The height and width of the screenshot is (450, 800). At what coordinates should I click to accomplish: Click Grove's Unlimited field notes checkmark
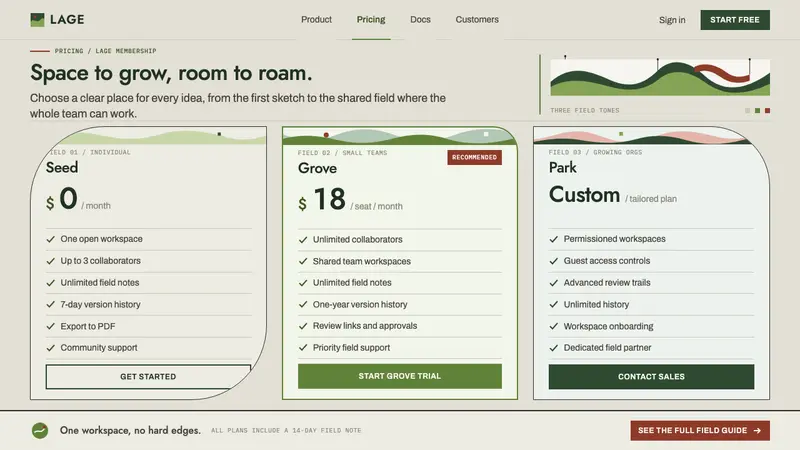(x=303, y=283)
